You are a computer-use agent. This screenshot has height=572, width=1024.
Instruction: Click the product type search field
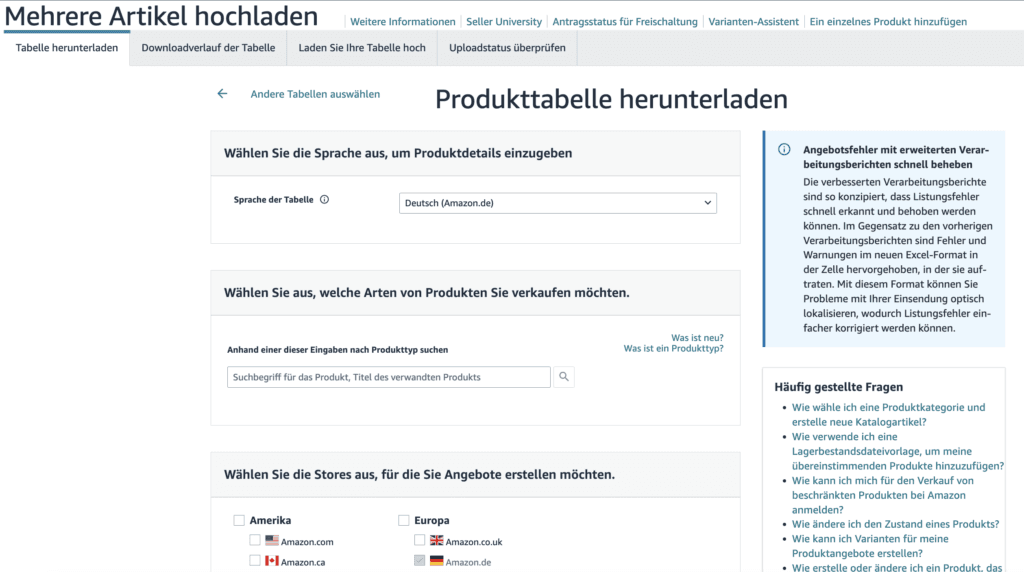pos(388,377)
